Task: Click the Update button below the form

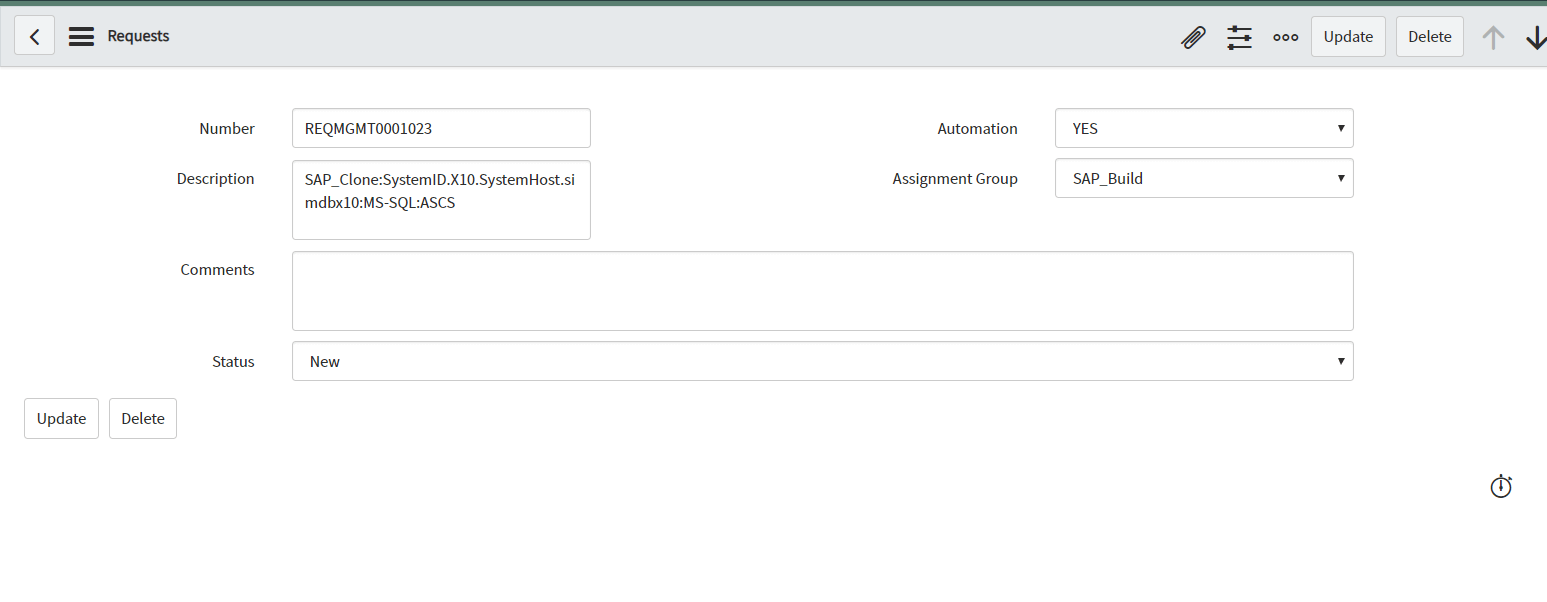Action: (61, 418)
